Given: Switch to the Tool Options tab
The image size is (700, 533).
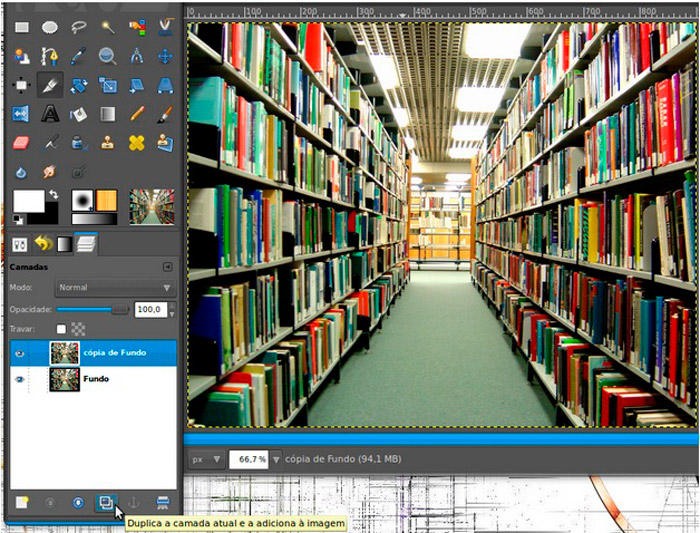Looking at the screenshot, I should tap(19, 244).
